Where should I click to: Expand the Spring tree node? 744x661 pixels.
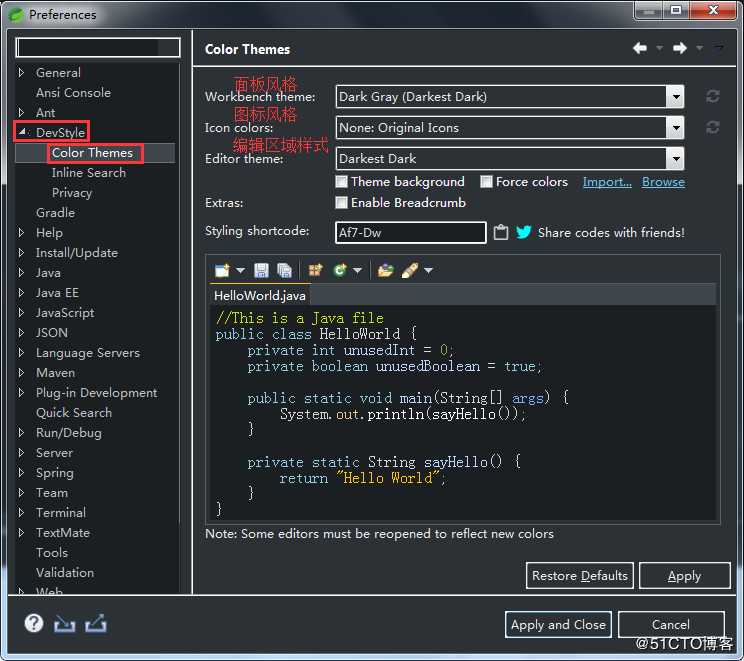tap(21, 472)
